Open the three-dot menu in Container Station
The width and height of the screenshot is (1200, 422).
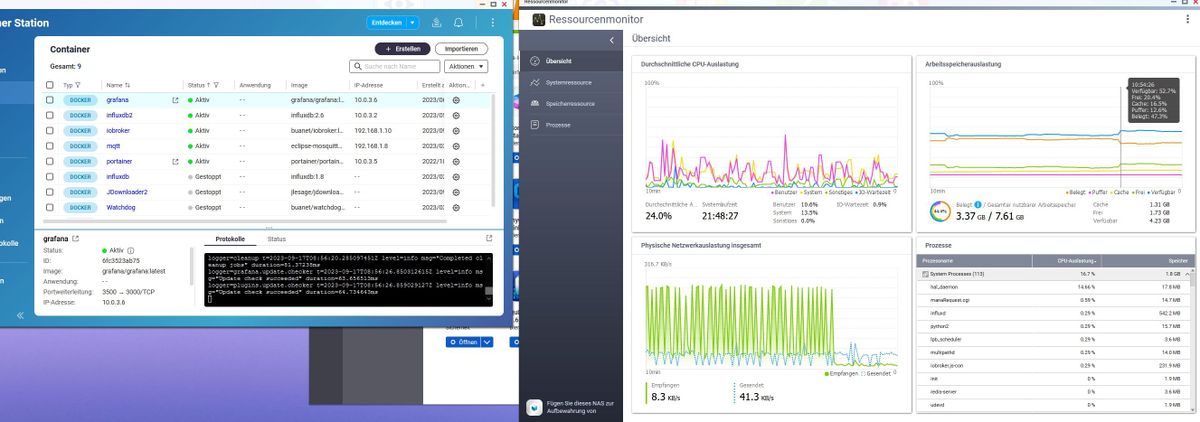491,22
